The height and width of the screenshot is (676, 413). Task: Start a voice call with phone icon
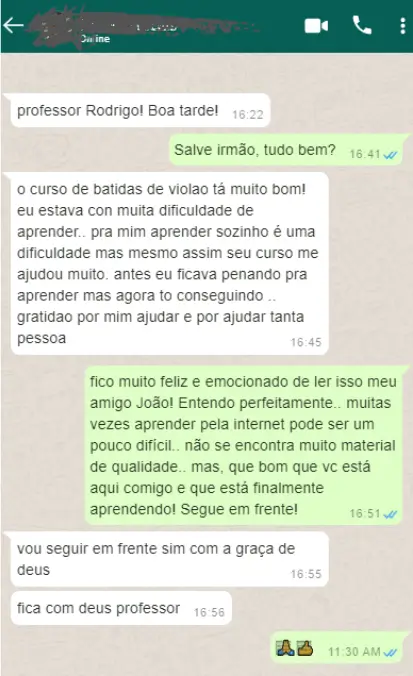(362, 25)
